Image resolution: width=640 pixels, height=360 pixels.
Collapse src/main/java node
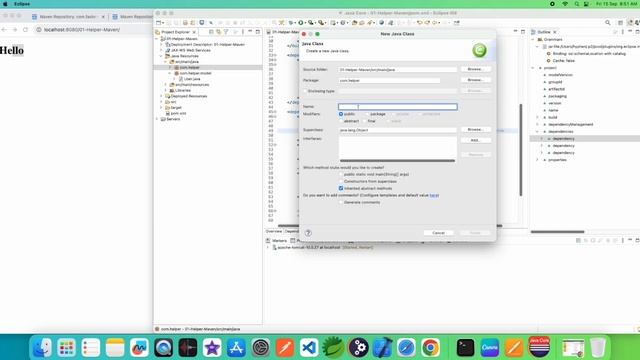[166, 62]
